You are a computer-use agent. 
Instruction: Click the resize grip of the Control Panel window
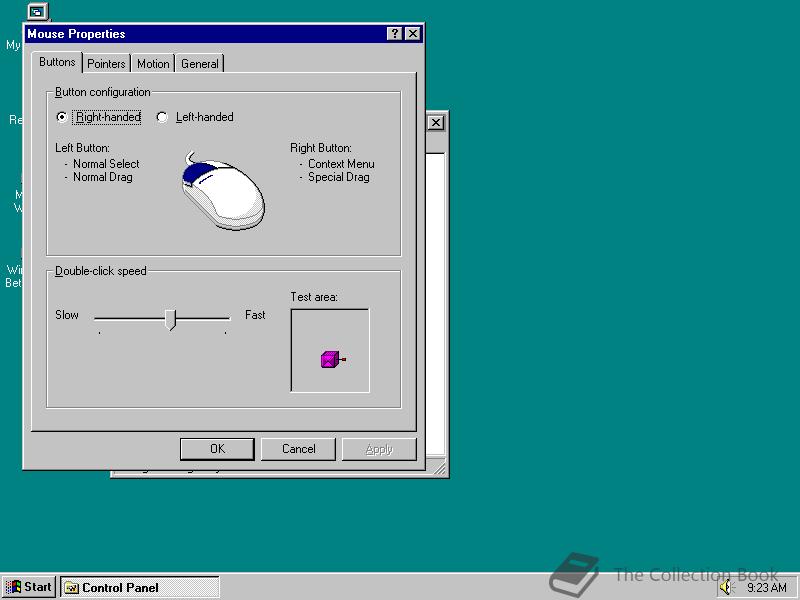(x=439, y=468)
